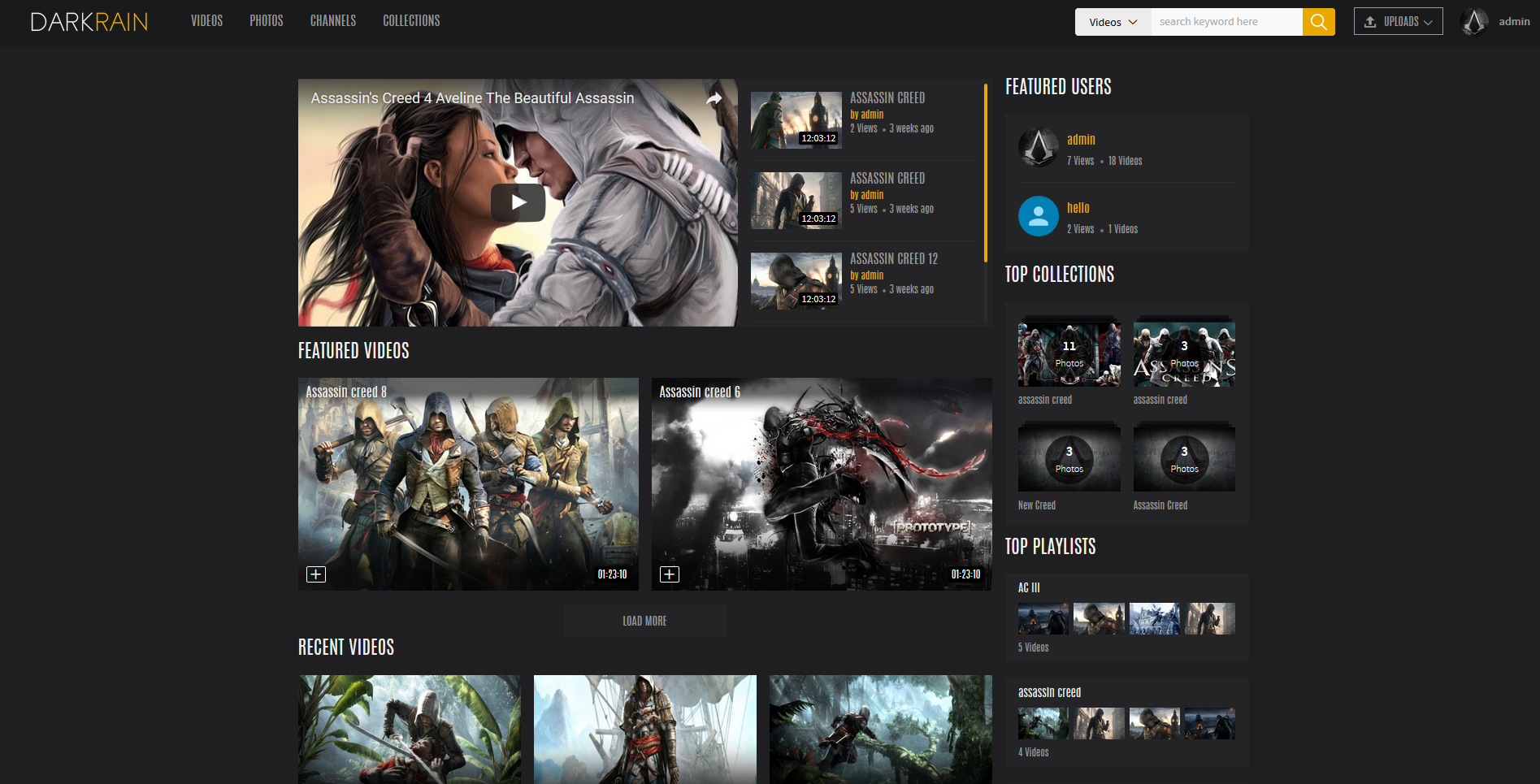Open first recent video thumbnail with jungle fight
1540x784 pixels.
[410, 730]
